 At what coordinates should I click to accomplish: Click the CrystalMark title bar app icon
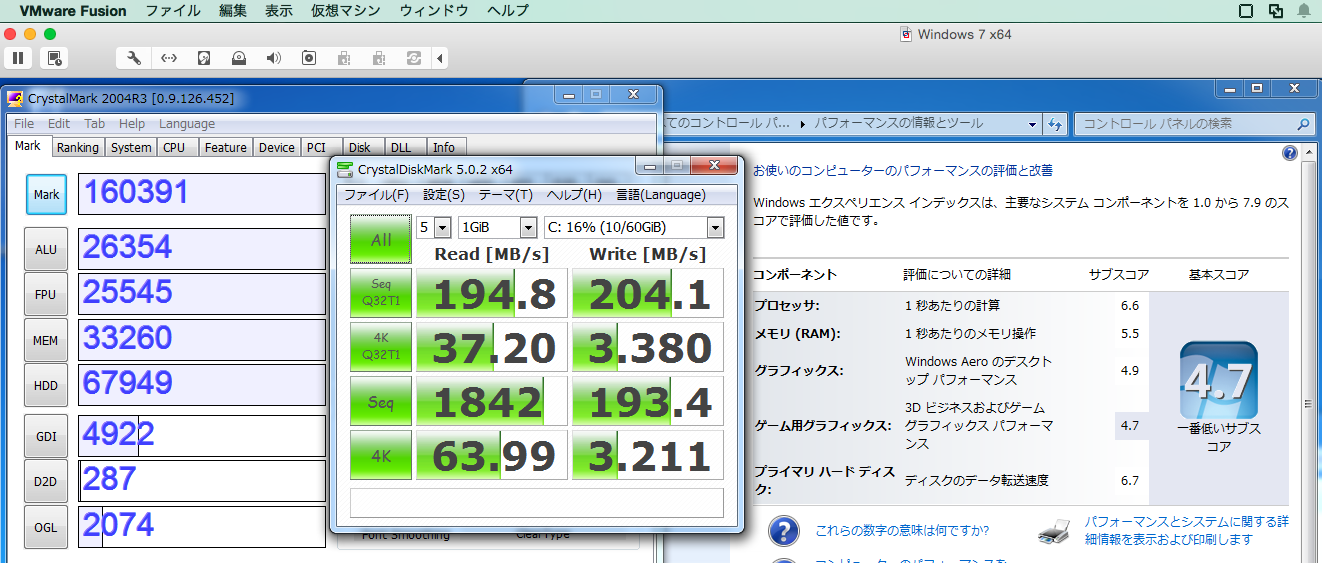15,98
